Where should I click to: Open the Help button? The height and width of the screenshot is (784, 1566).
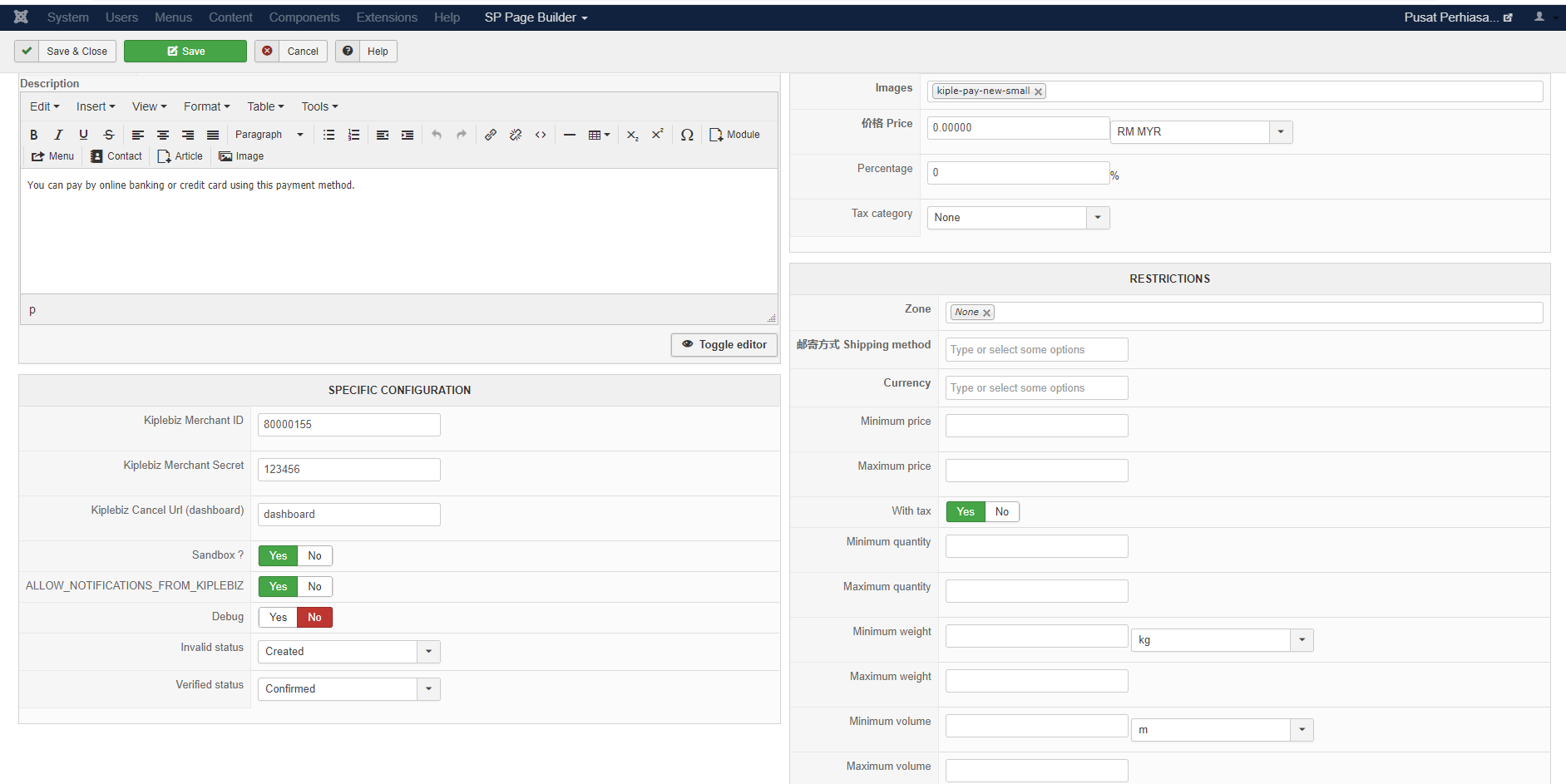(366, 52)
